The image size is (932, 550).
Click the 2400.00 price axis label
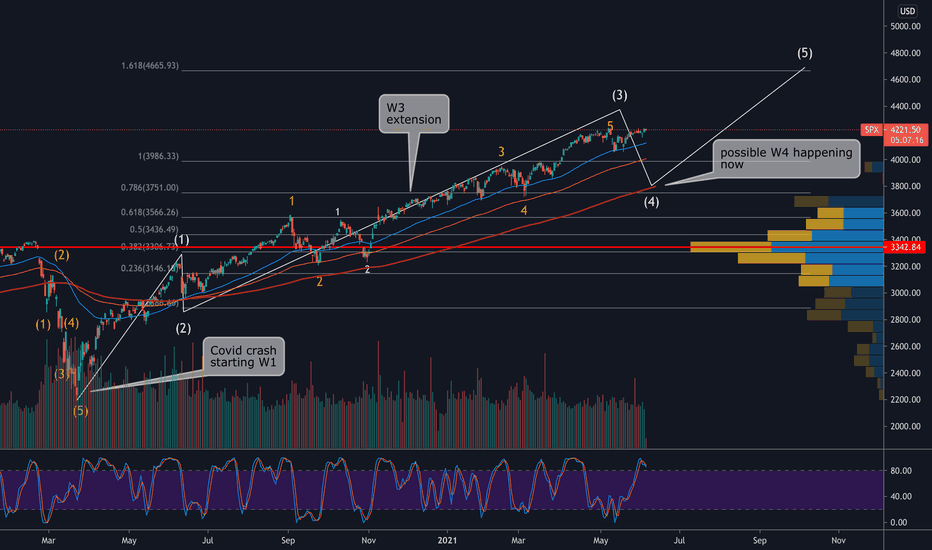tap(905, 373)
